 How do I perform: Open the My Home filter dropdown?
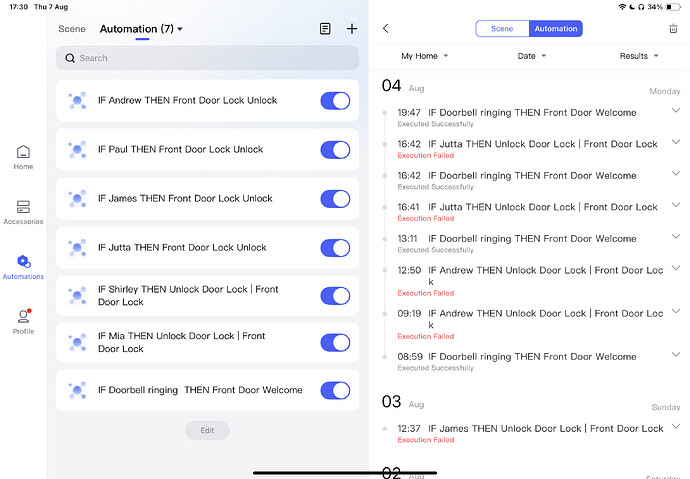click(x=425, y=56)
